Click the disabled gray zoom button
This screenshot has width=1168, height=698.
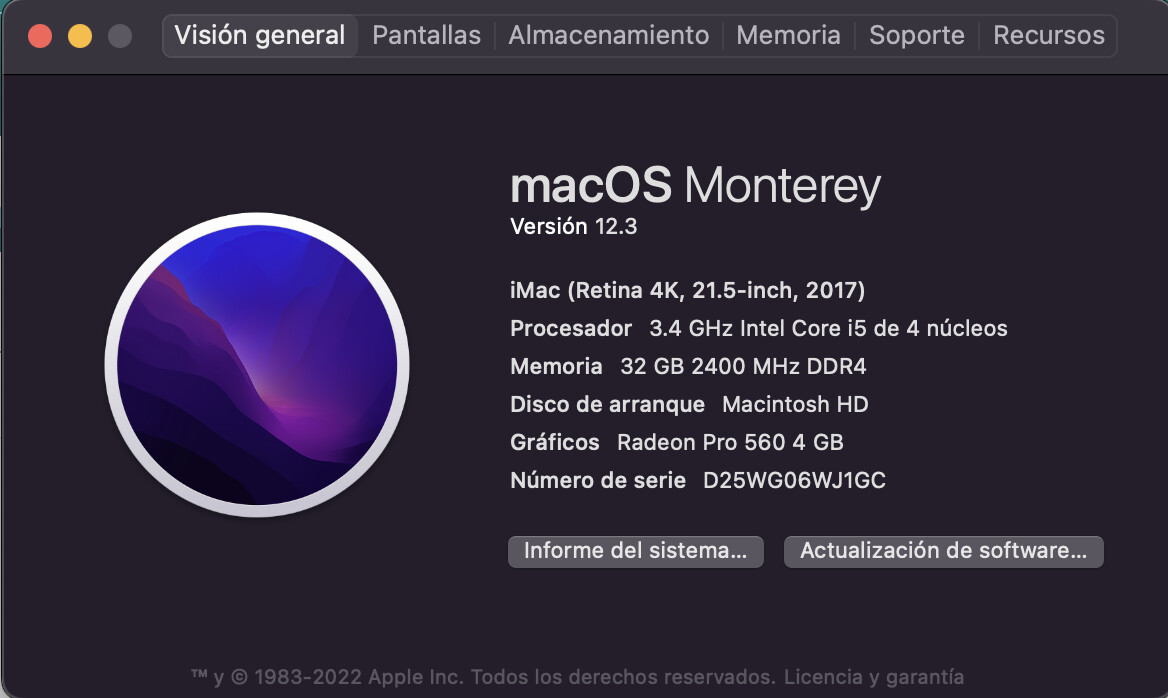tap(120, 36)
